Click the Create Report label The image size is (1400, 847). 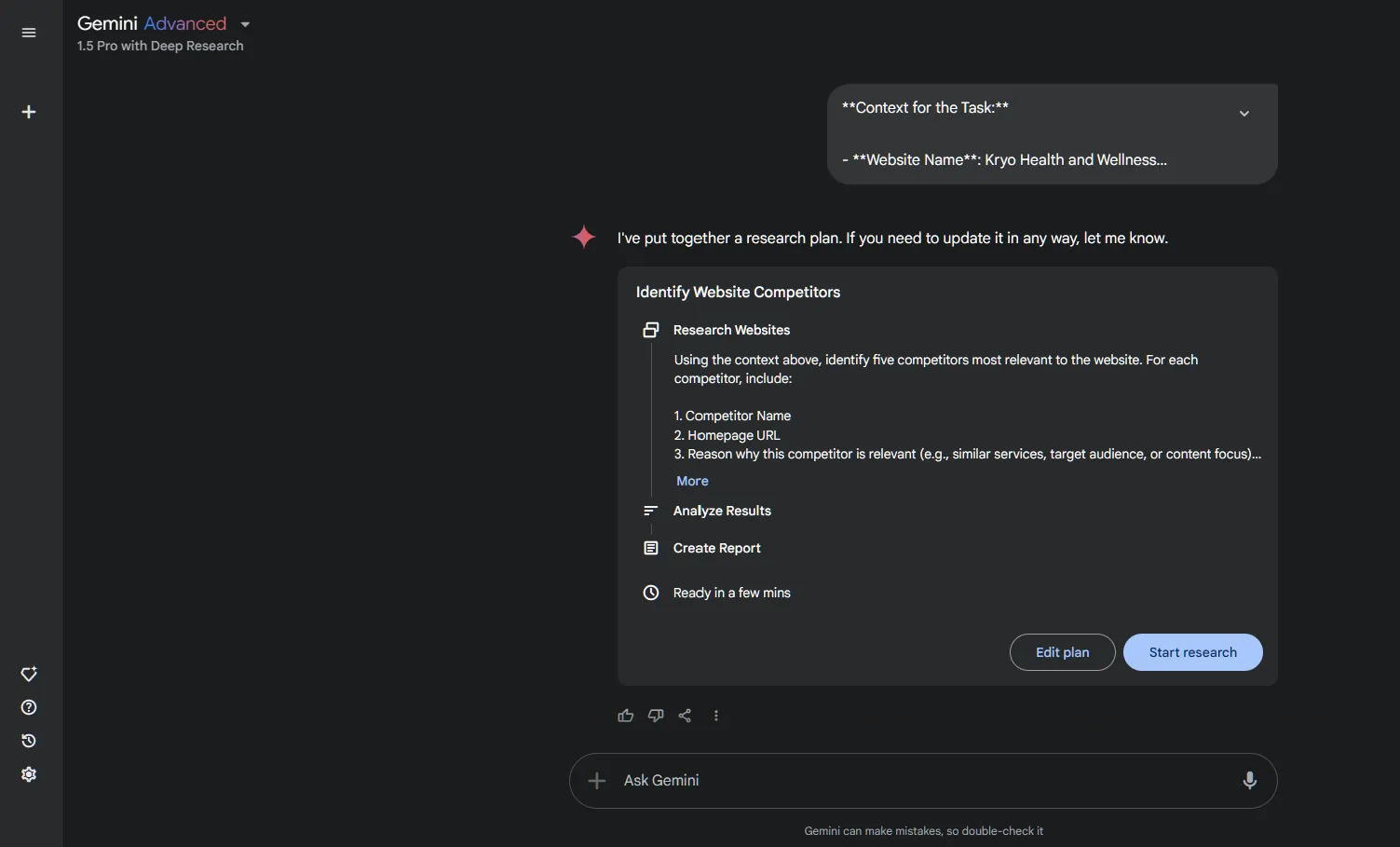point(716,548)
